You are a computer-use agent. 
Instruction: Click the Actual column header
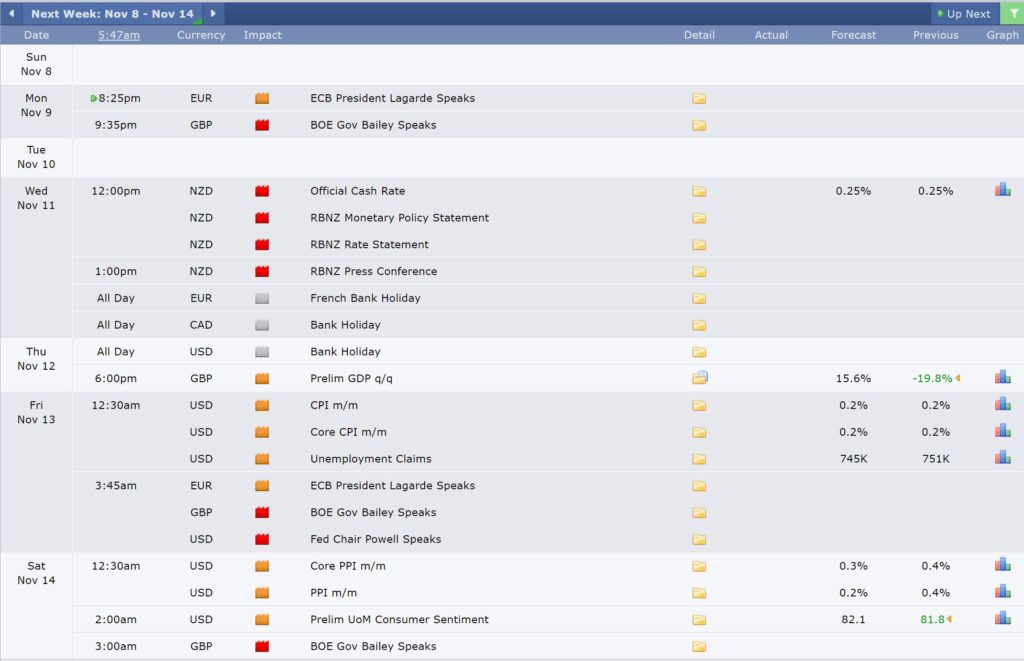point(771,35)
